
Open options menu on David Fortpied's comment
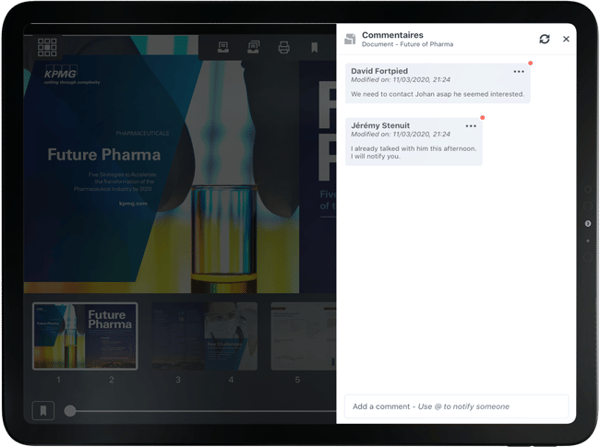[x=518, y=71]
